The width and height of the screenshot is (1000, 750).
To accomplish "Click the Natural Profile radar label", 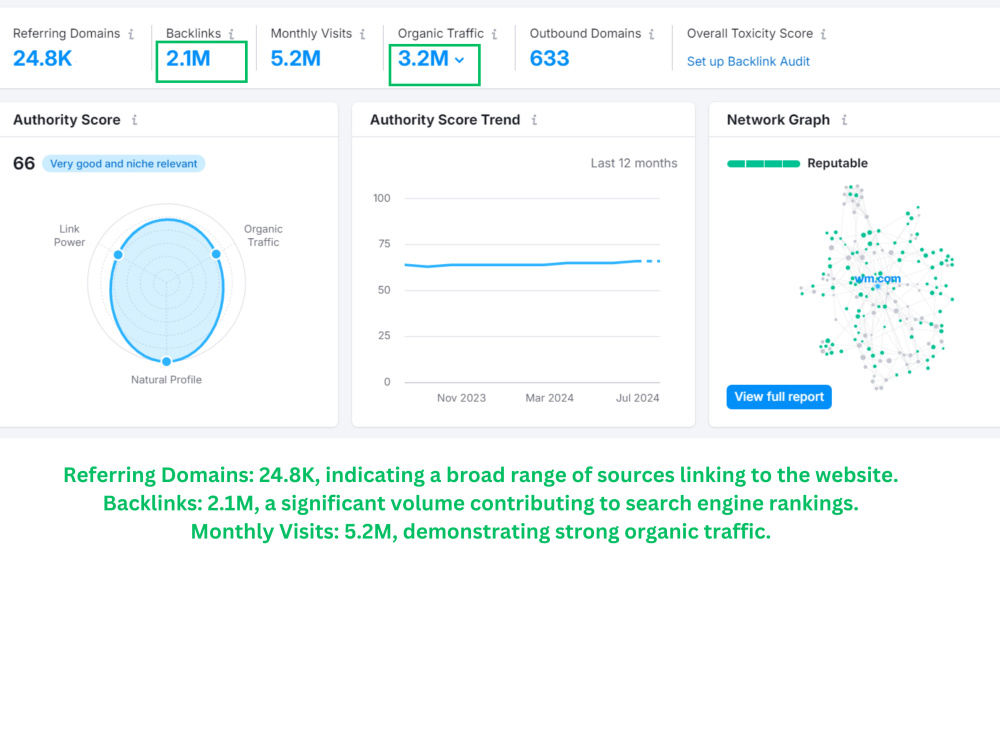I will pyautogui.click(x=166, y=380).
